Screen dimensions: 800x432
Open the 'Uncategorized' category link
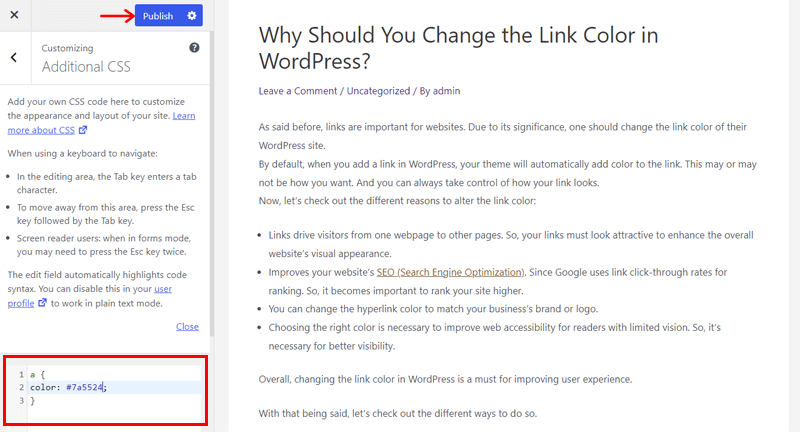pyautogui.click(x=378, y=91)
